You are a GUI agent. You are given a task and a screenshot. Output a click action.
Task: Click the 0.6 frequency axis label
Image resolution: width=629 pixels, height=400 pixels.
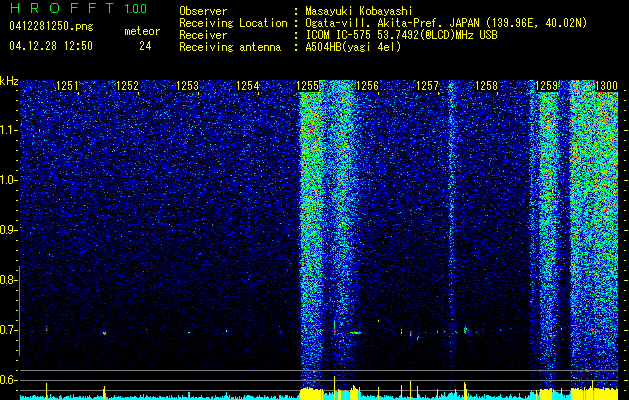pos(8,380)
